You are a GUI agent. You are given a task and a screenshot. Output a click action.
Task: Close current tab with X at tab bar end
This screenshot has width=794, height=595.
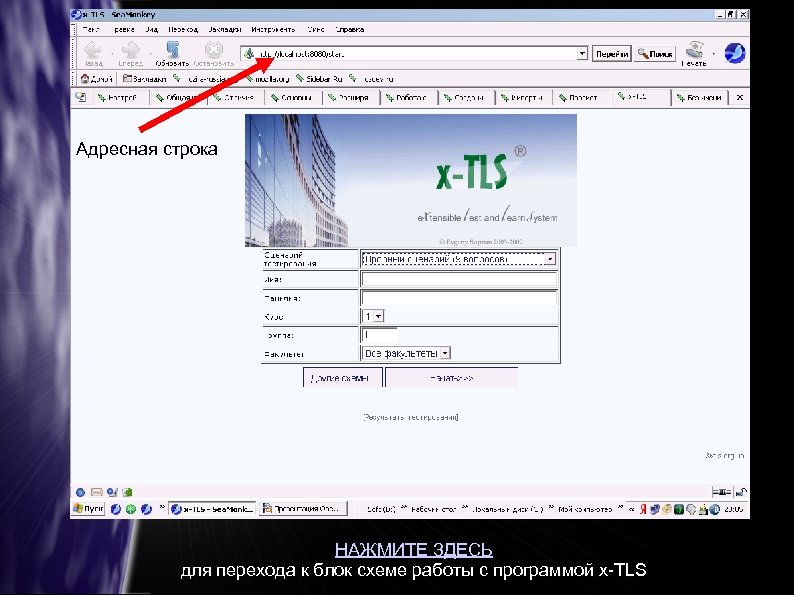(739, 97)
